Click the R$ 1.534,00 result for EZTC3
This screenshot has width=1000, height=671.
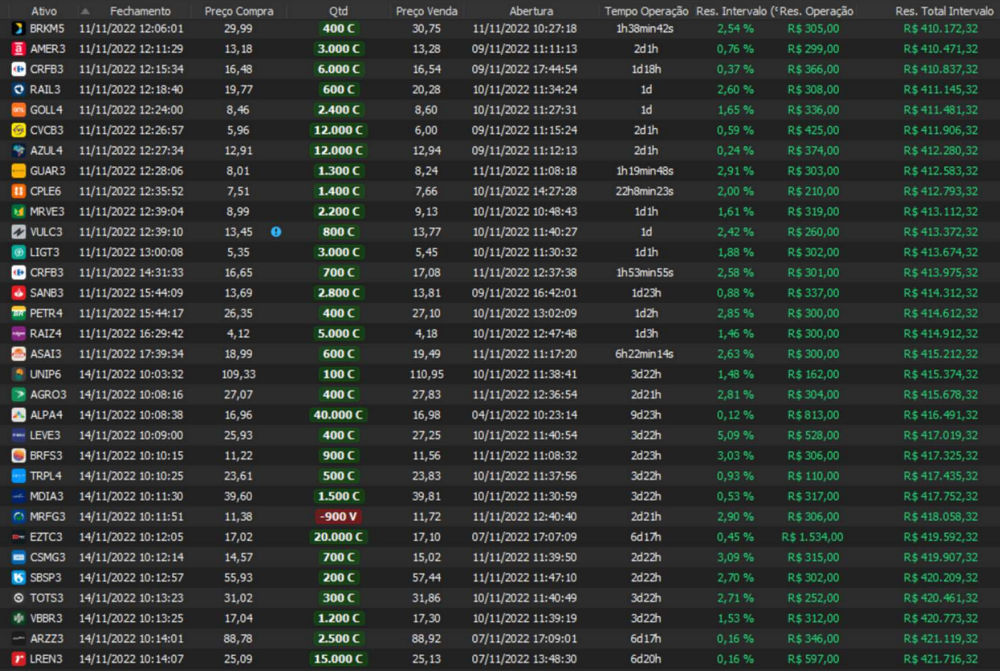[812, 537]
